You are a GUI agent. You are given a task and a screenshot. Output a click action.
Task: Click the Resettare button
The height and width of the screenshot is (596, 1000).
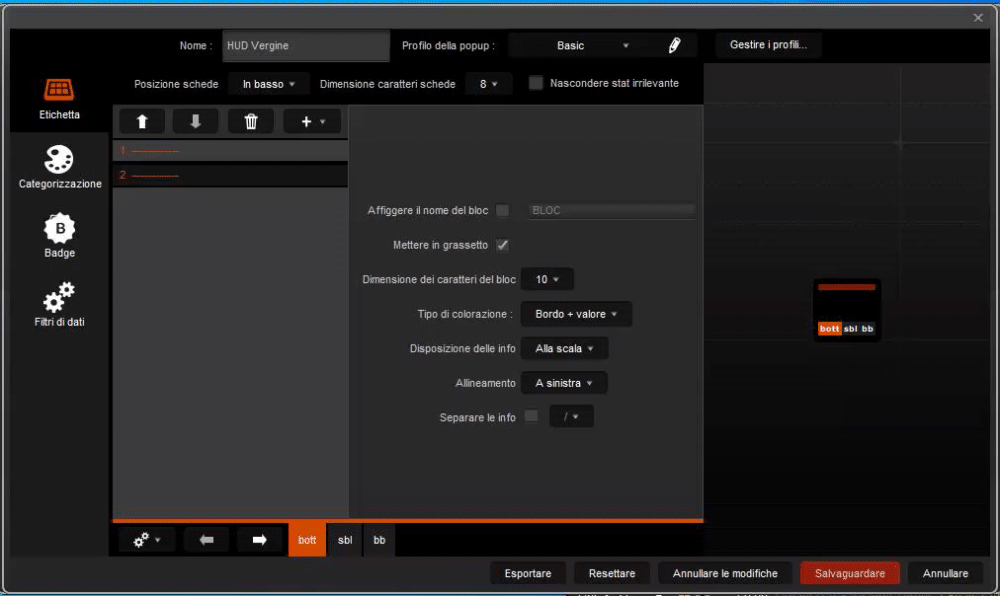point(612,573)
